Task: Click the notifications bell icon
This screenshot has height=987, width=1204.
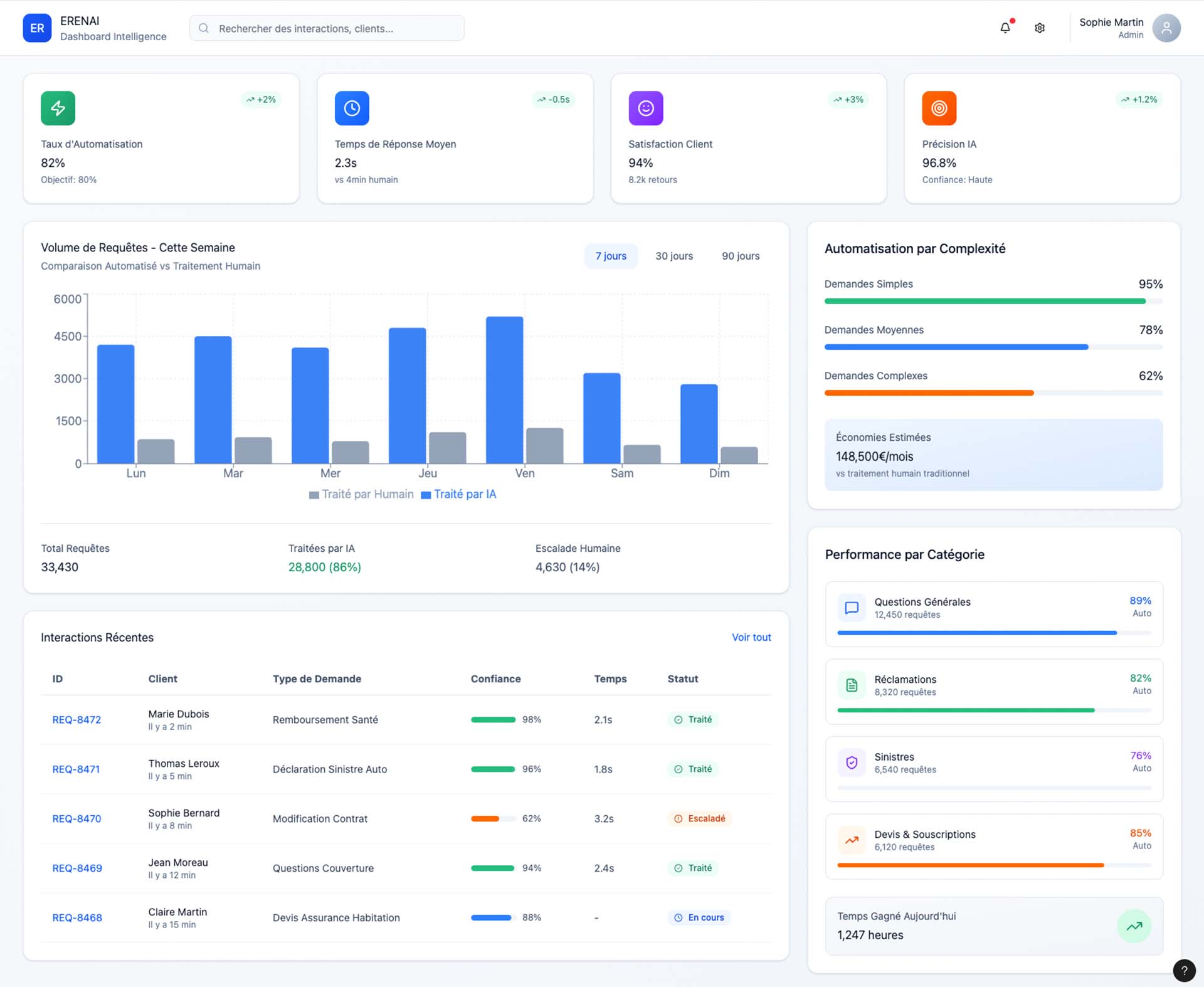Action: click(1005, 28)
